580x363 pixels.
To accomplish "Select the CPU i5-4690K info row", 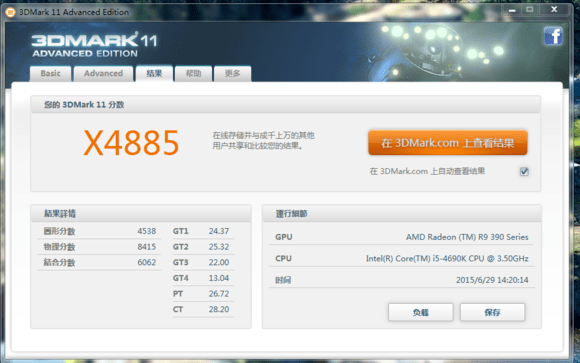I will [x=402, y=258].
